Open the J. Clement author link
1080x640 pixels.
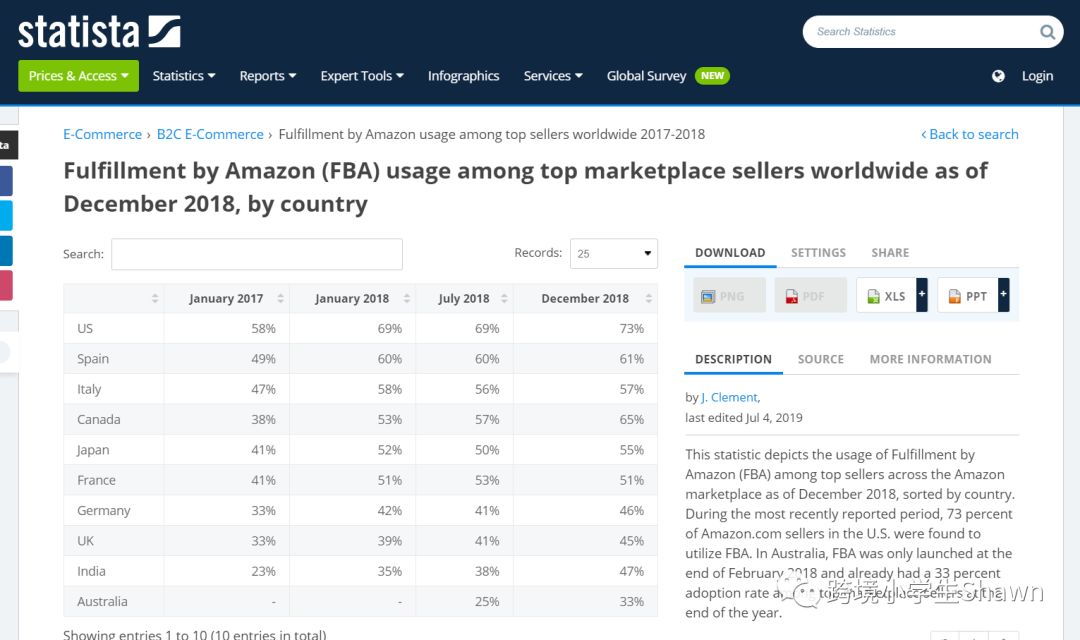coord(730,397)
